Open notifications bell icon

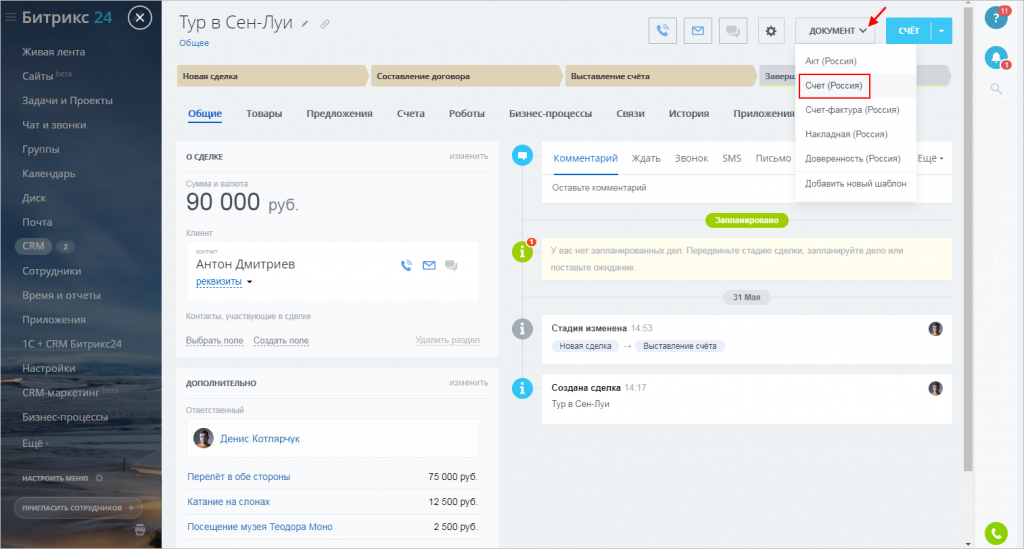[996, 57]
